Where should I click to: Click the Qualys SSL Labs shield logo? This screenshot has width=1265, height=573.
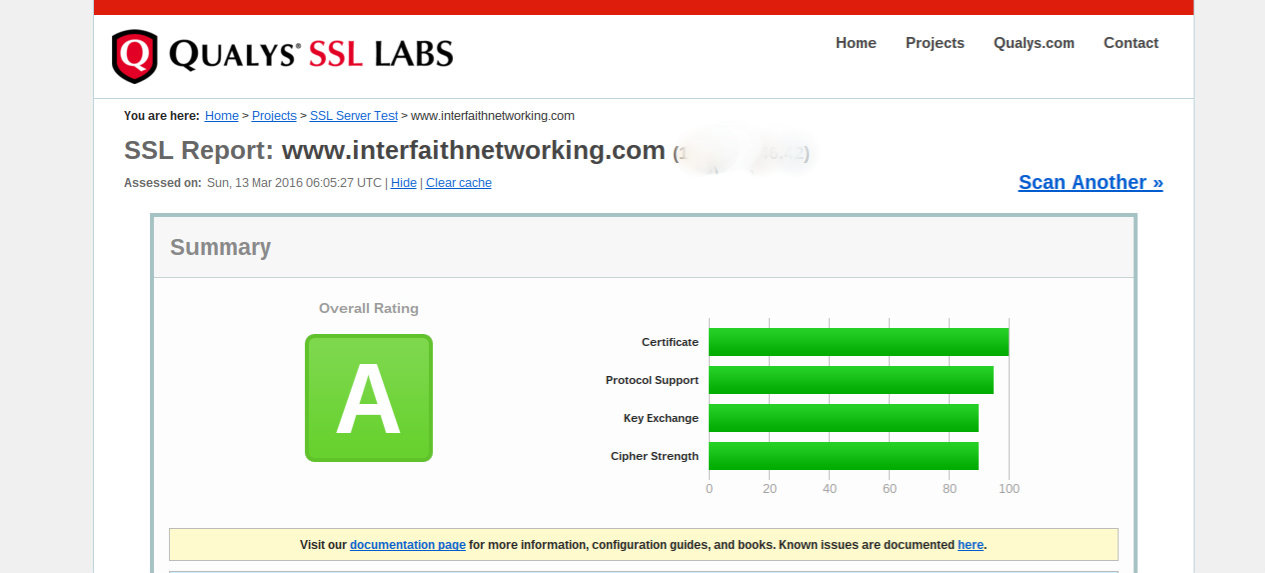(x=135, y=56)
